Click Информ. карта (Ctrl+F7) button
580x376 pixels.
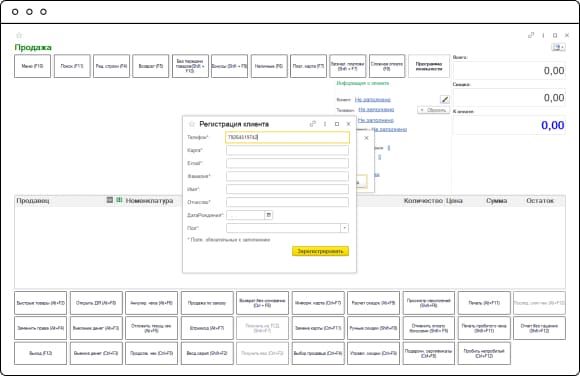(x=318, y=303)
